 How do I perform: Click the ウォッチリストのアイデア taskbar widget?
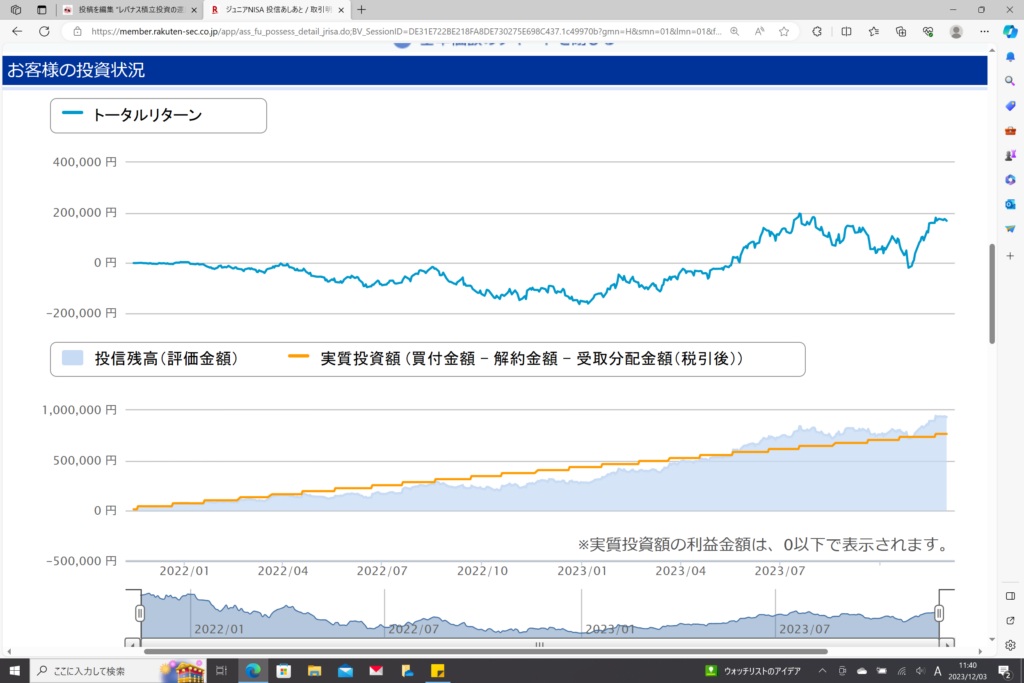coord(753,670)
